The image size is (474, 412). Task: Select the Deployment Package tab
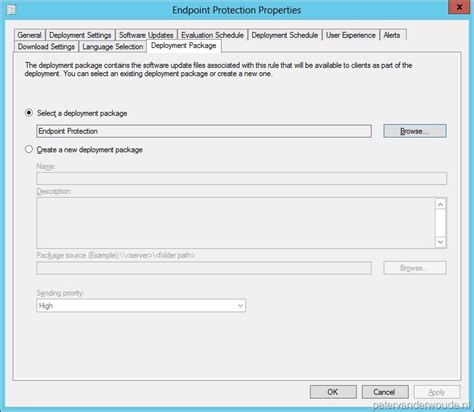[184, 46]
